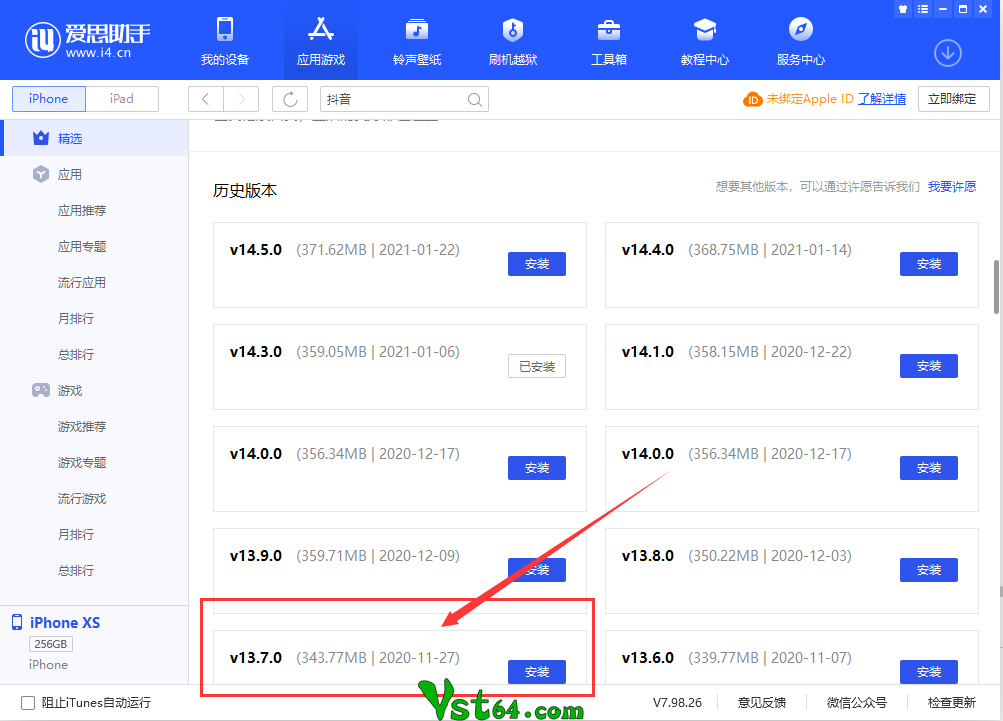Switch to the iPad tab
This screenshot has width=1003, height=721.
[122, 99]
